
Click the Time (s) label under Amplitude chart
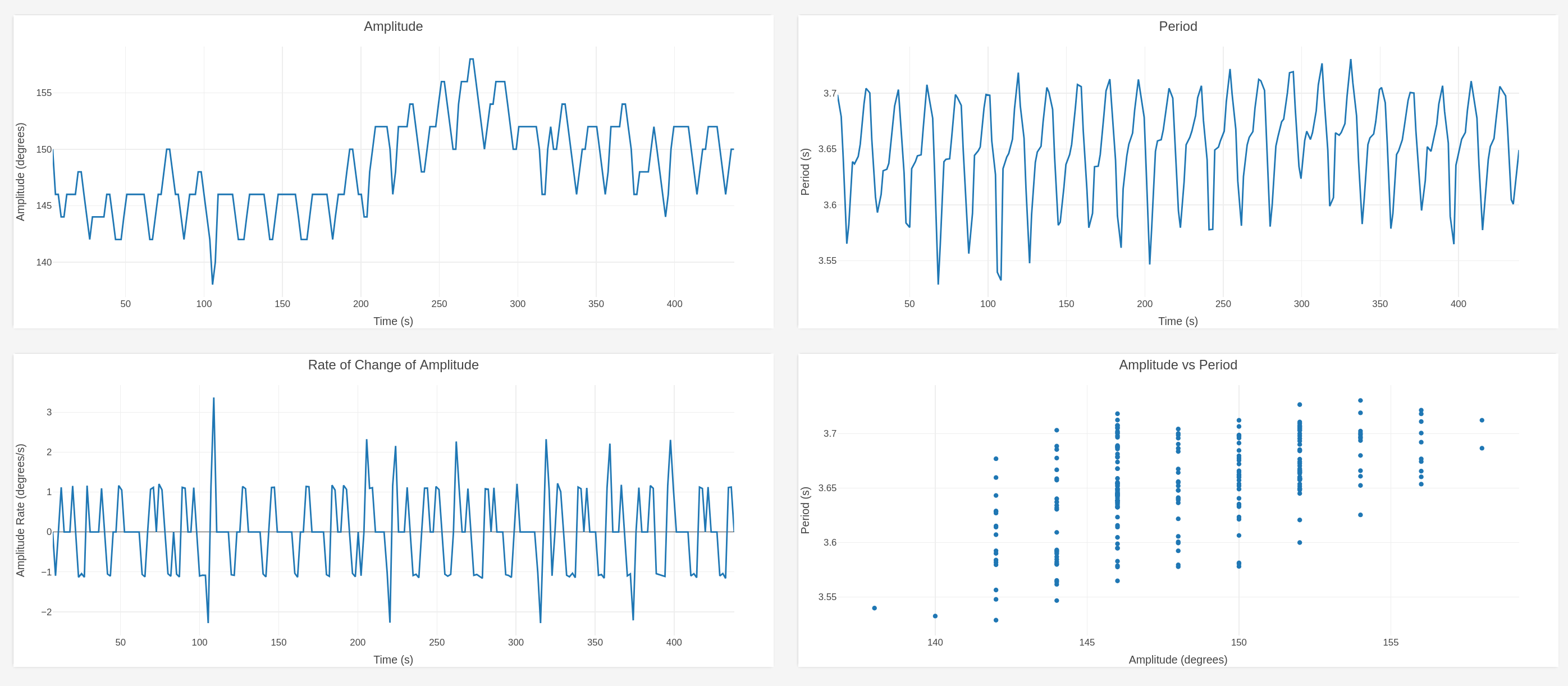tap(392, 321)
